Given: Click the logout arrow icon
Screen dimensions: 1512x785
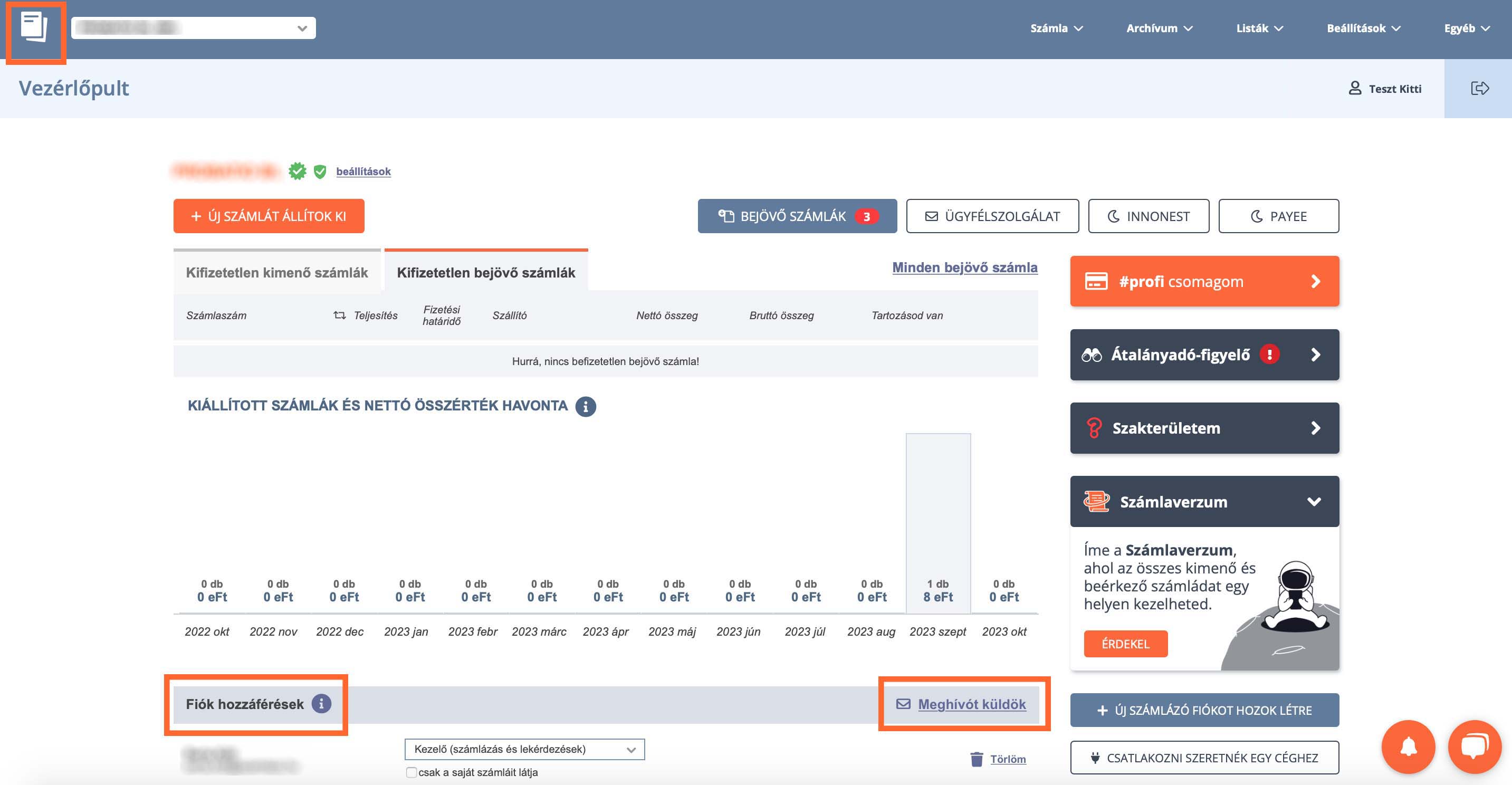Looking at the screenshot, I should pos(1479,89).
